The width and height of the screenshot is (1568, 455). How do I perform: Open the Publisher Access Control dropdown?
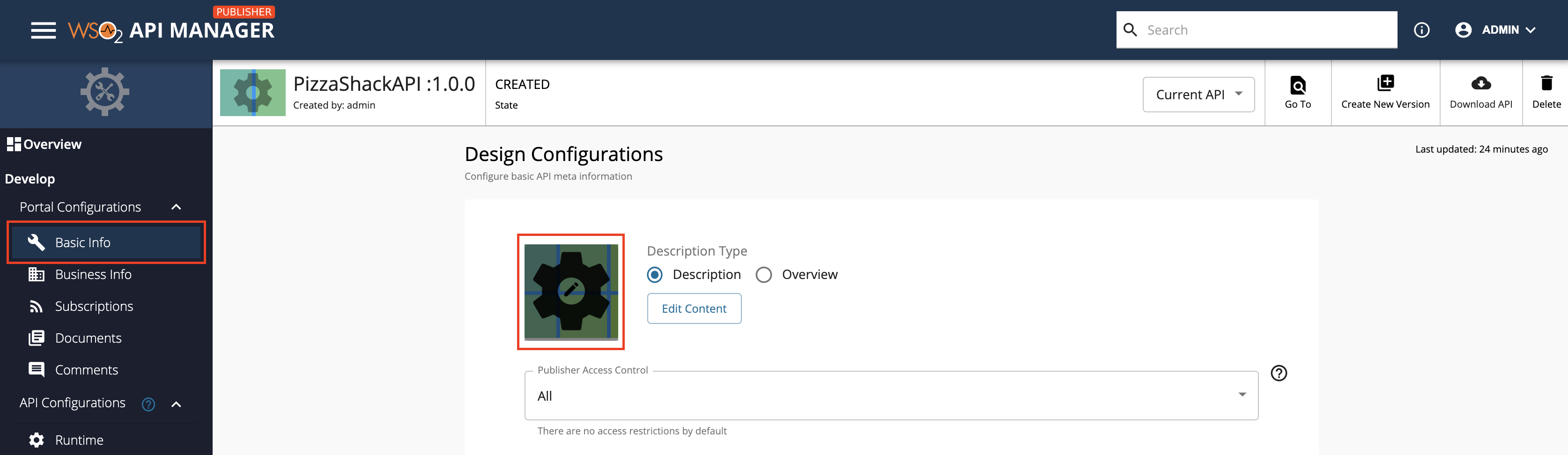coord(891,396)
